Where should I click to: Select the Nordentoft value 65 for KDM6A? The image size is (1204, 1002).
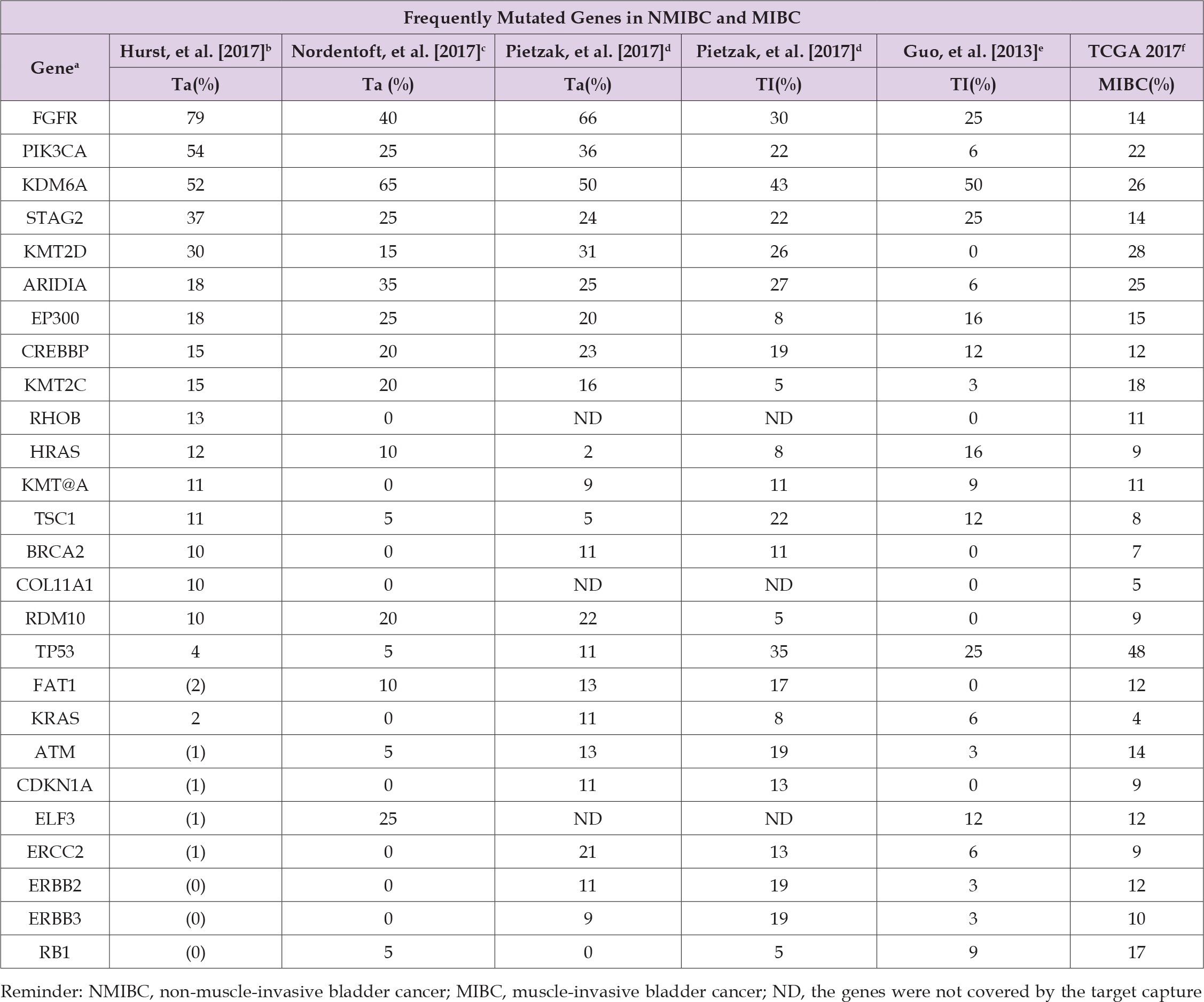pos(388,185)
